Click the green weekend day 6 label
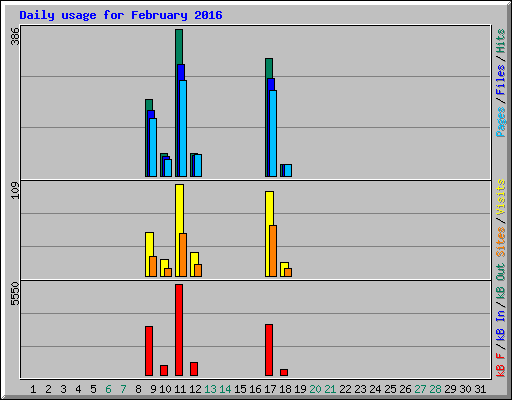Viewport: 512px width, 400px height. [108, 389]
